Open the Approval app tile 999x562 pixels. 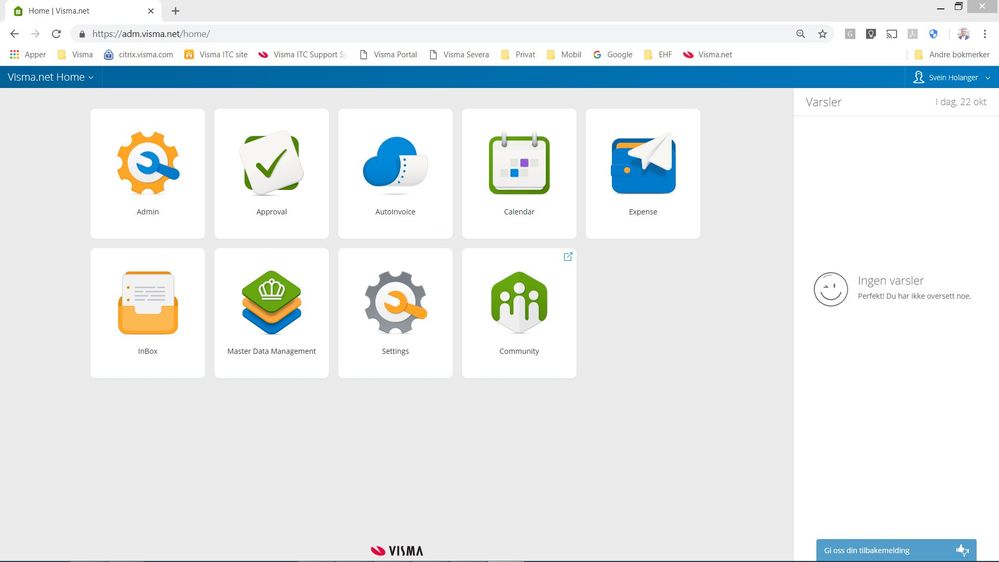tap(271, 173)
